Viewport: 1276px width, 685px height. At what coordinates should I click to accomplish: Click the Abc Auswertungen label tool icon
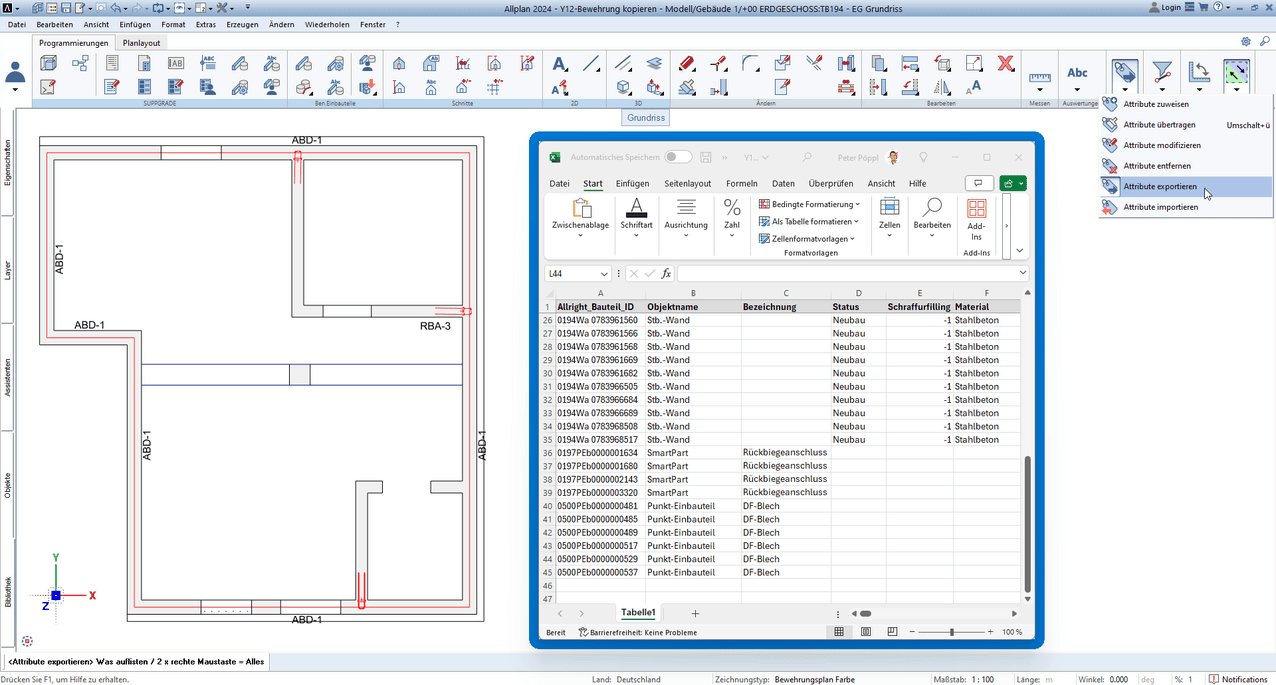pos(1077,73)
